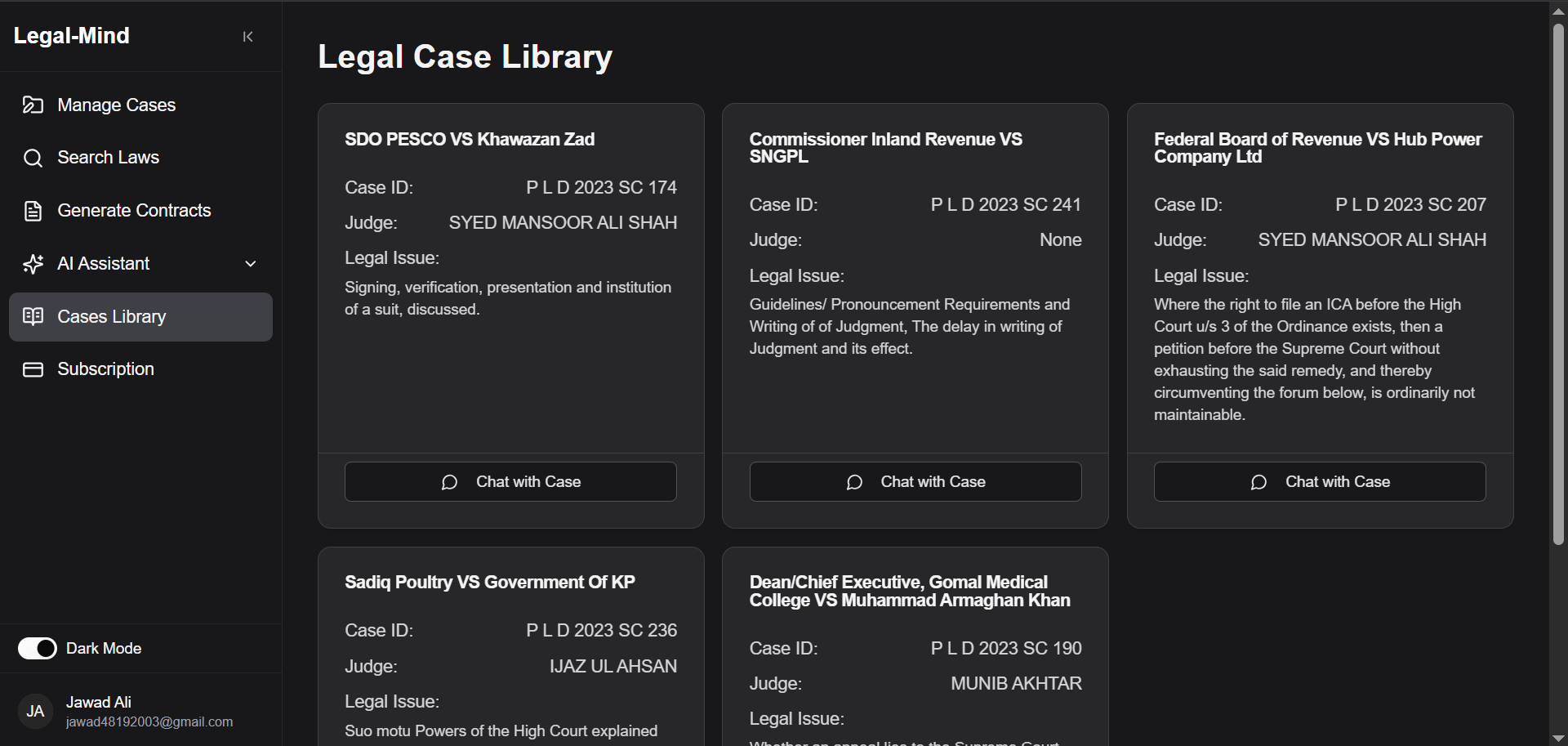This screenshot has width=1568, height=746.
Task: Chat with Federal Board of Revenue case
Action: coord(1320,482)
